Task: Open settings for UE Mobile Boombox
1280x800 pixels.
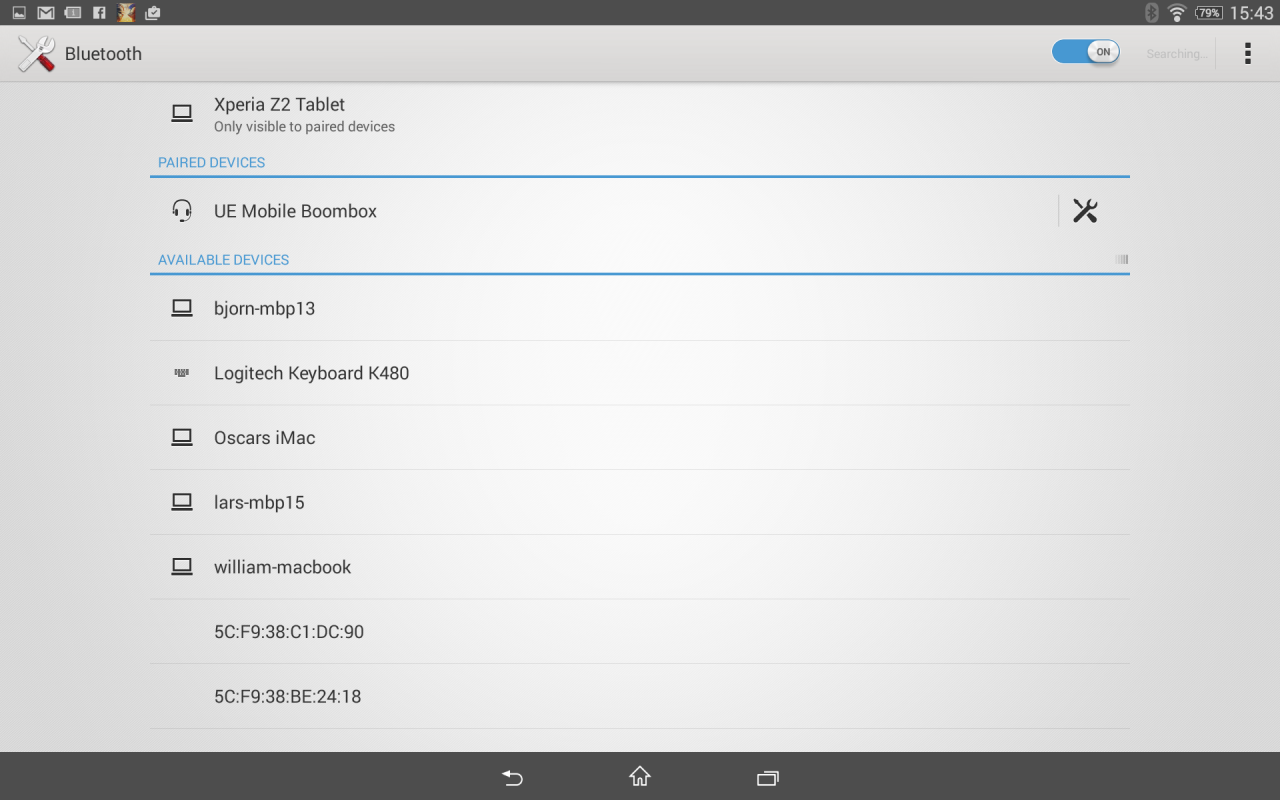Action: pos(1085,211)
